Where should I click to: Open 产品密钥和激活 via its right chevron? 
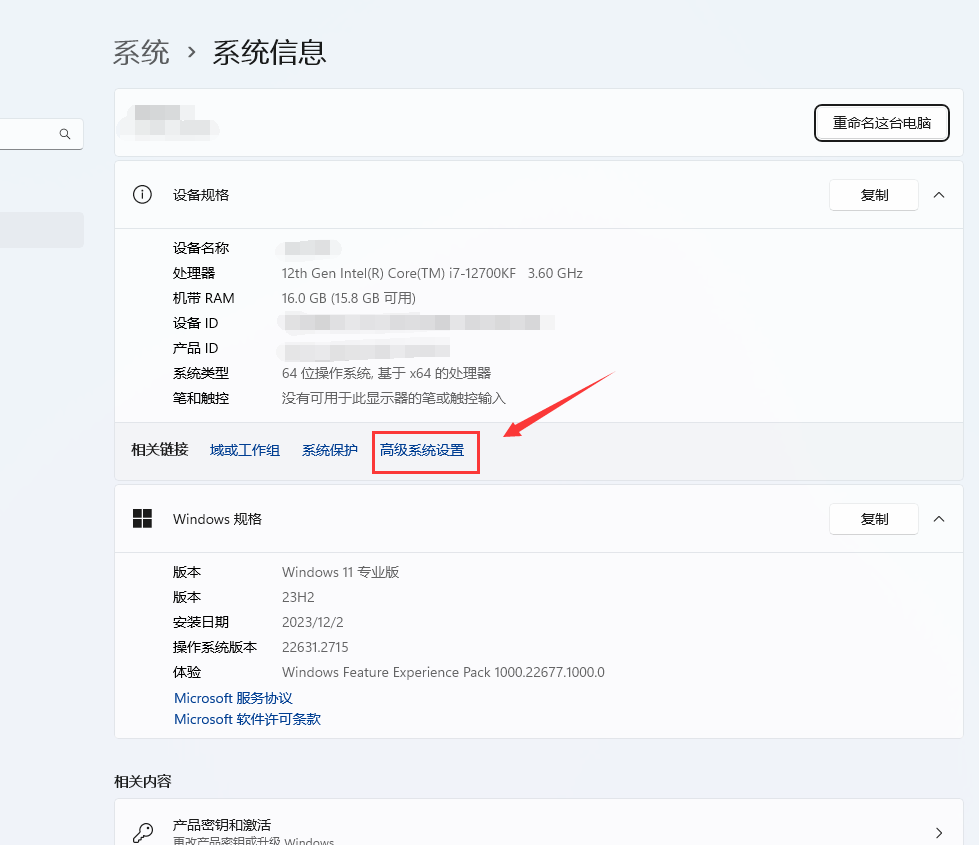tap(939, 833)
